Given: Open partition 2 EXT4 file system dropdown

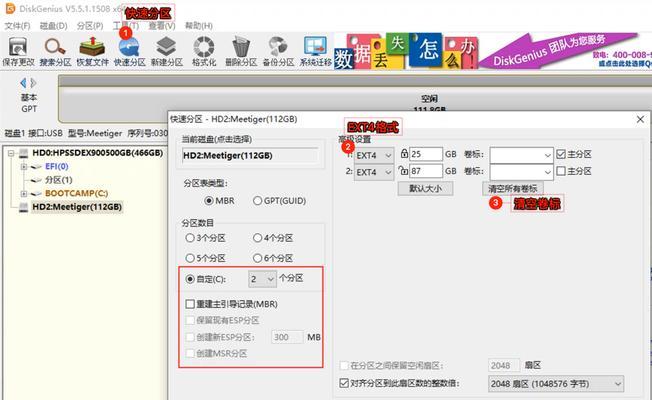Looking at the screenshot, I should (x=374, y=172).
